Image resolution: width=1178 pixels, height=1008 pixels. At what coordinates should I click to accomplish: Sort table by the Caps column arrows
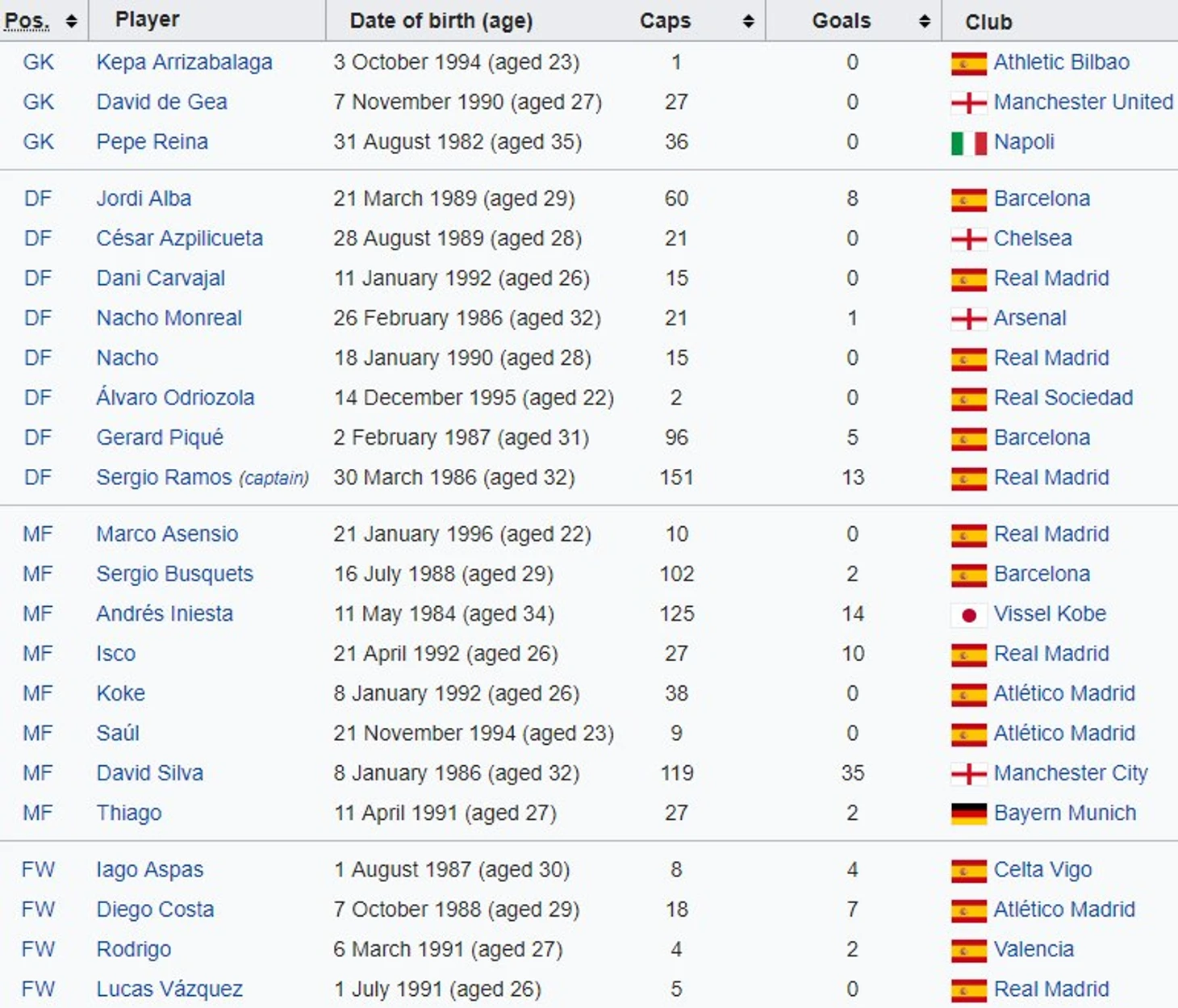pos(748,22)
